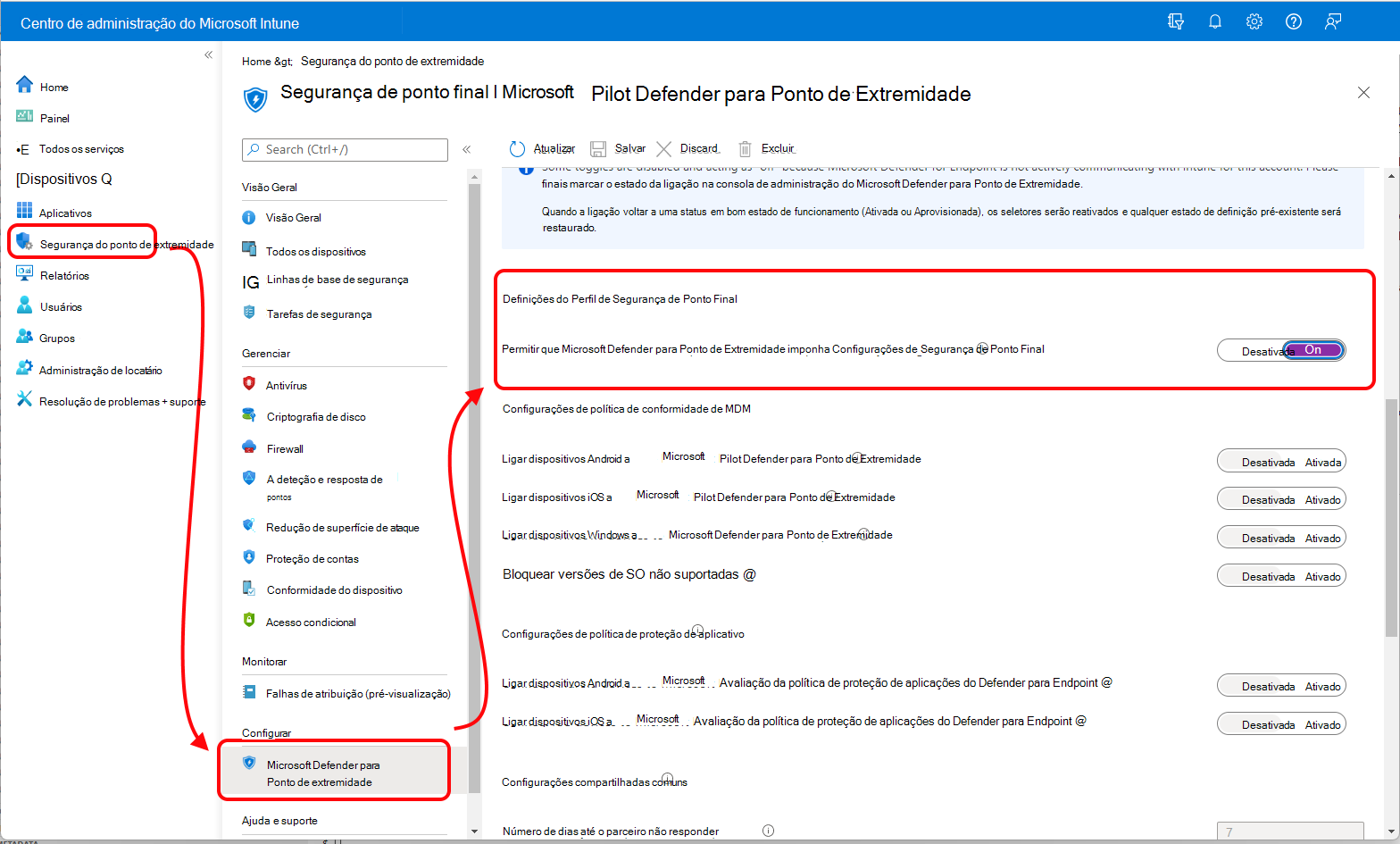Click the Home breadcrumb link
This screenshot has height=844, width=1400.
(256, 62)
